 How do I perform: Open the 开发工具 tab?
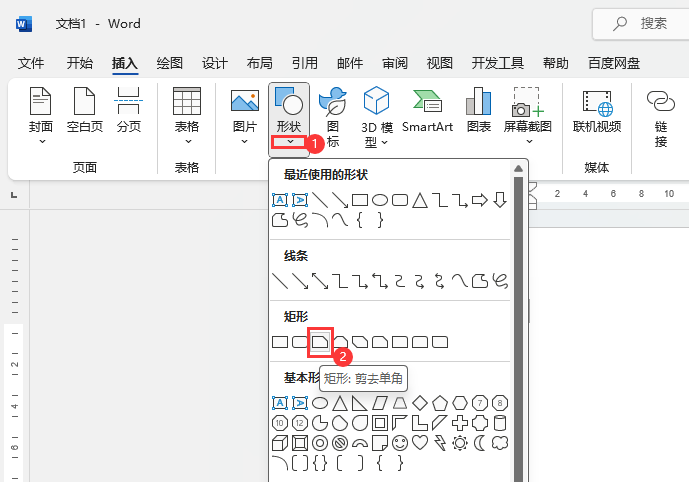pos(497,63)
